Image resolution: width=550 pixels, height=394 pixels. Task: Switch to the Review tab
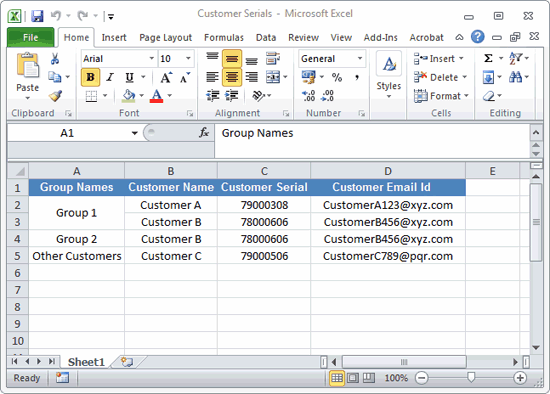[x=303, y=37]
